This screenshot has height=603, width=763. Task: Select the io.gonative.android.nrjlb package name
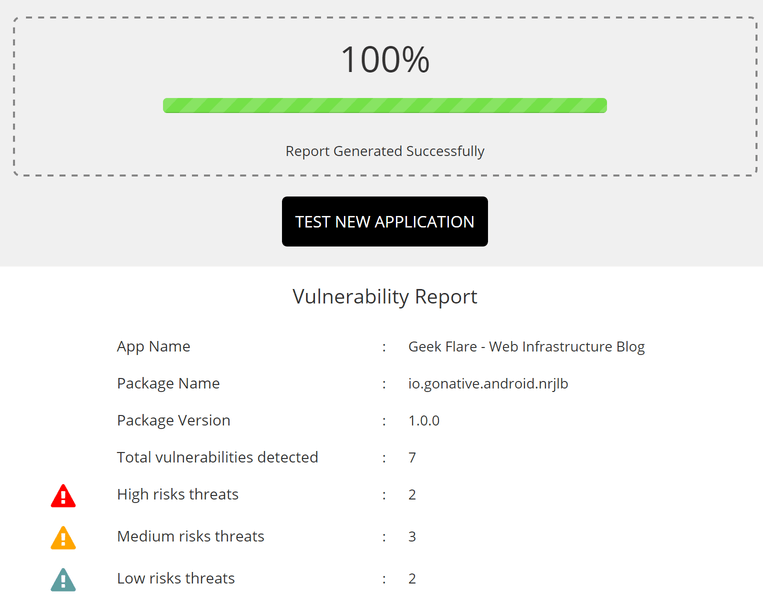tap(490, 384)
